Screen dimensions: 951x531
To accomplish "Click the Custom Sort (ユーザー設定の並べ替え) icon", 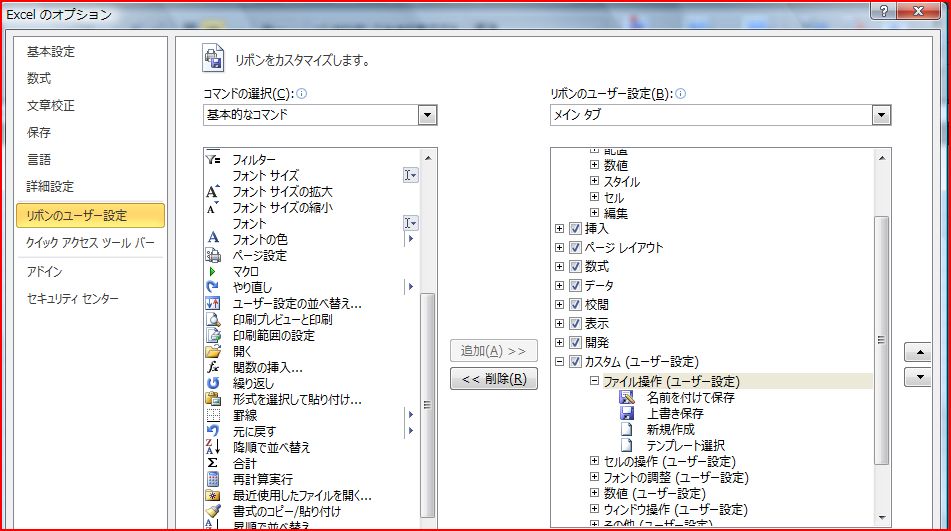I will (213, 303).
